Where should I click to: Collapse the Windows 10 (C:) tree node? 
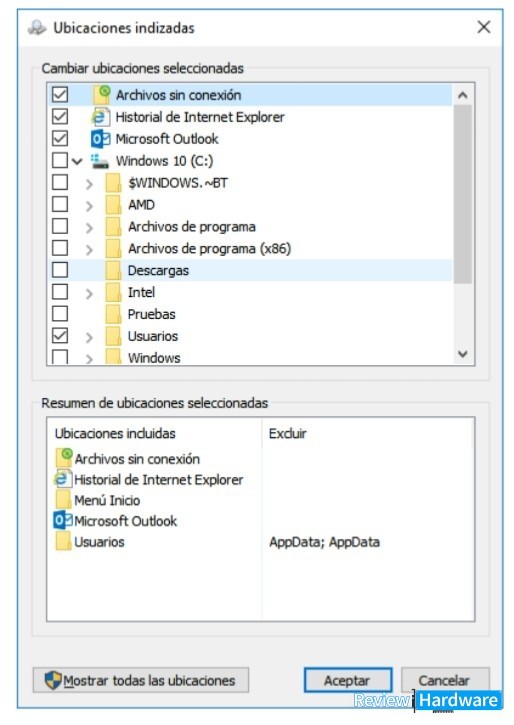77,161
